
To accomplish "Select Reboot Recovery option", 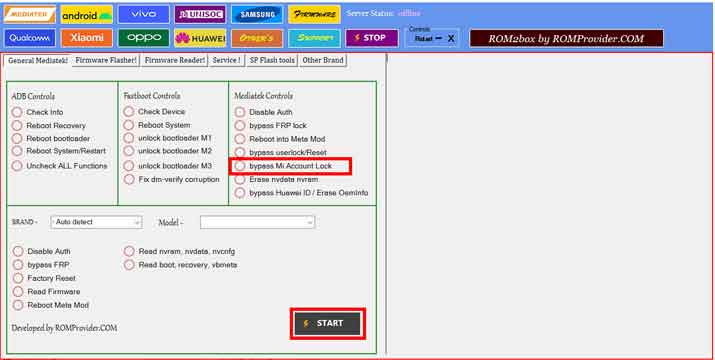I will click(x=49, y=125).
